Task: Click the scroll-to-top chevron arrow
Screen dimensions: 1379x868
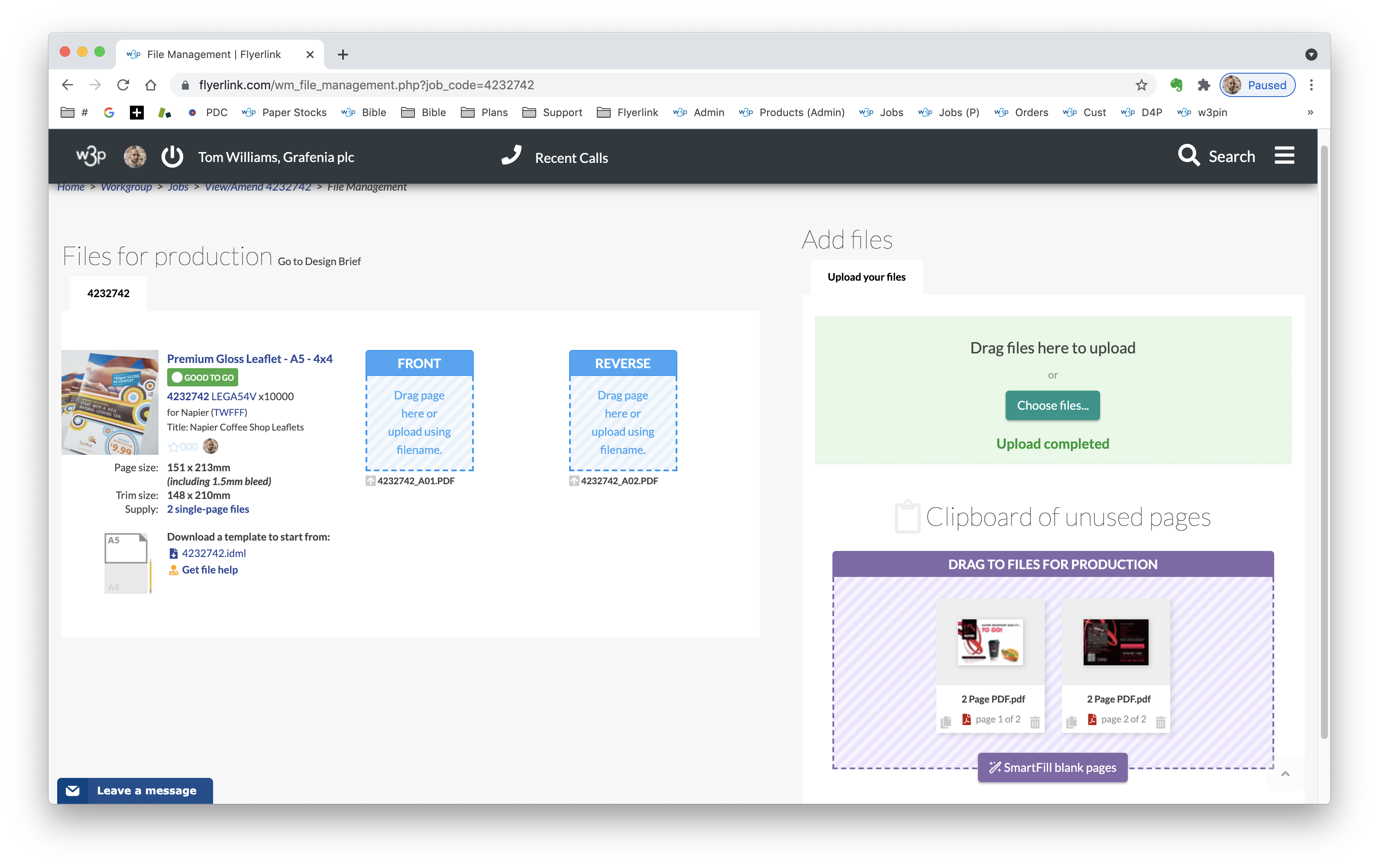Action: tap(1285, 774)
